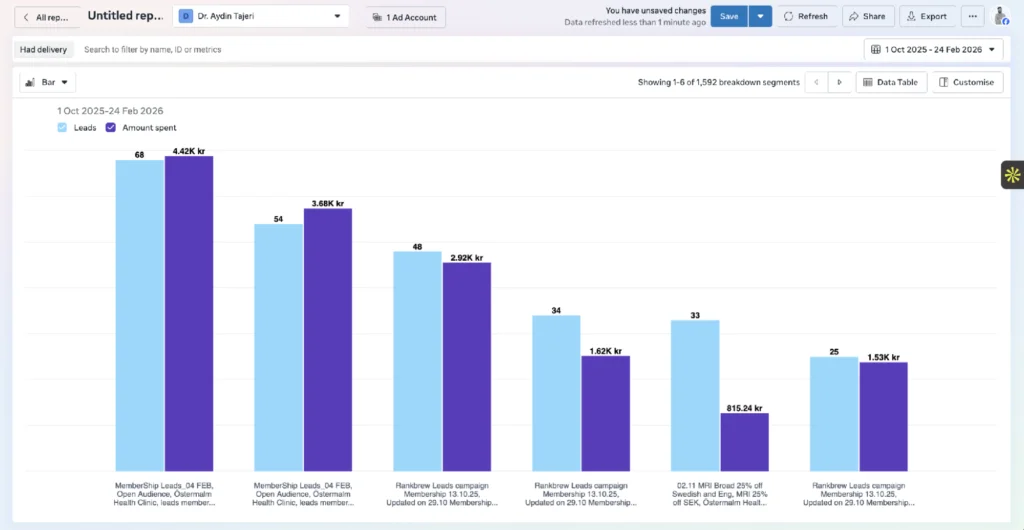
Task: Open the Data Table view
Action: [x=891, y=82]
